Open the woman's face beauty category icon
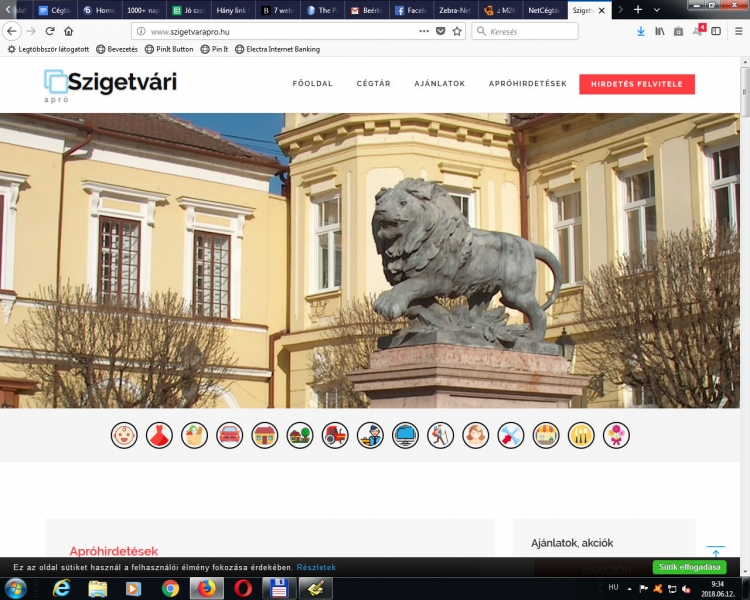 [x=475, y=435]
